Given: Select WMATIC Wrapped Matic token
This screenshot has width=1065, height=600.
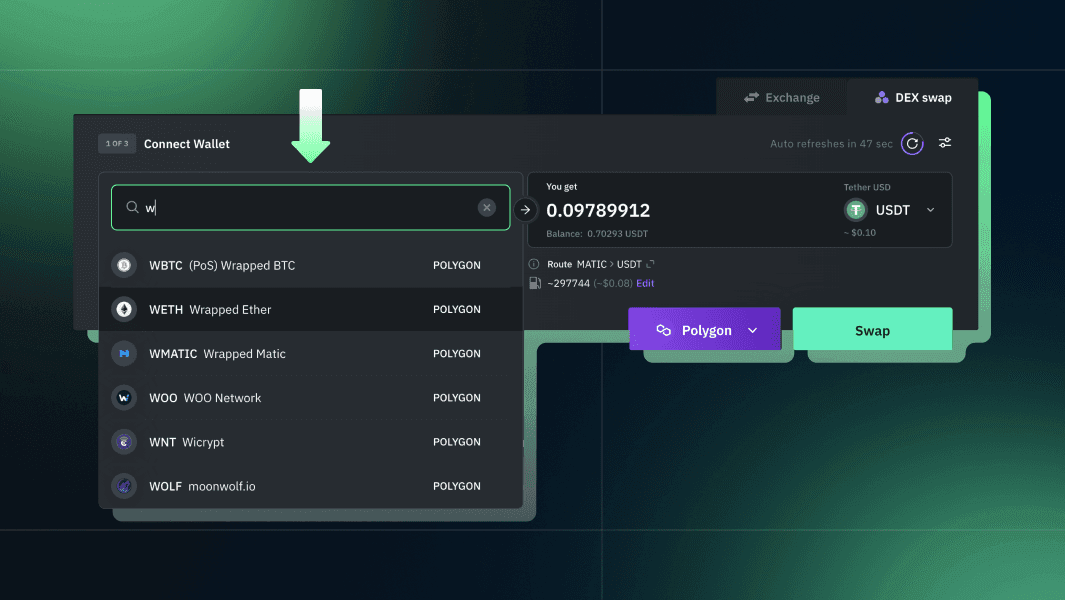Looking at the screenshot, I should [310, 353].
